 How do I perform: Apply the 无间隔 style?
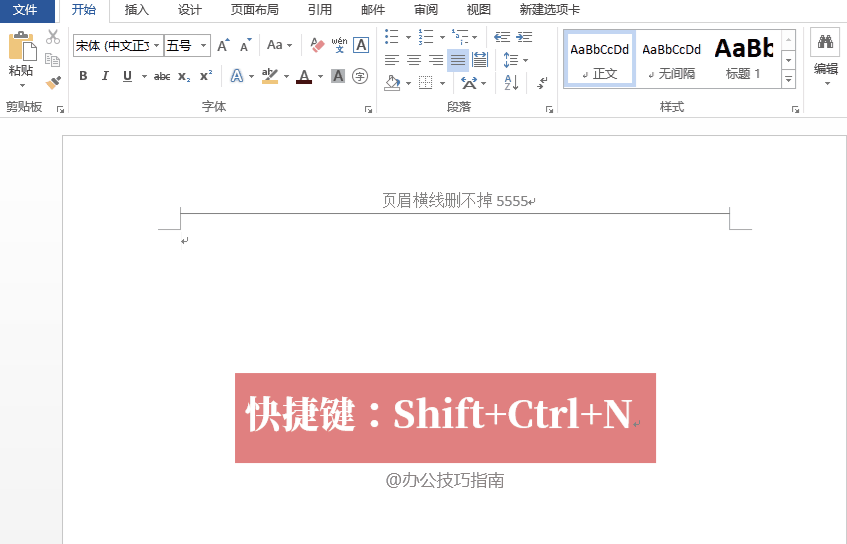671,58
